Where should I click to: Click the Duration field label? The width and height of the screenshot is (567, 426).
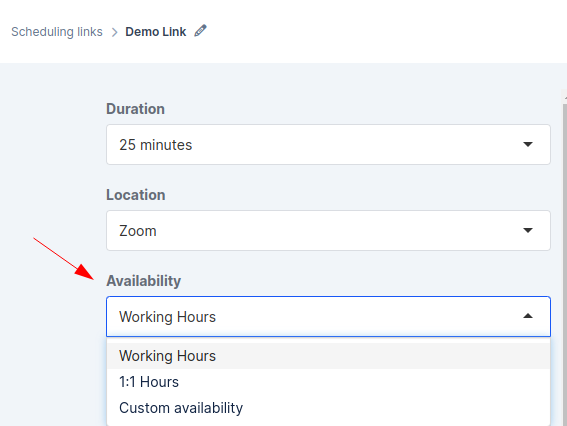[x=136, y=109]
